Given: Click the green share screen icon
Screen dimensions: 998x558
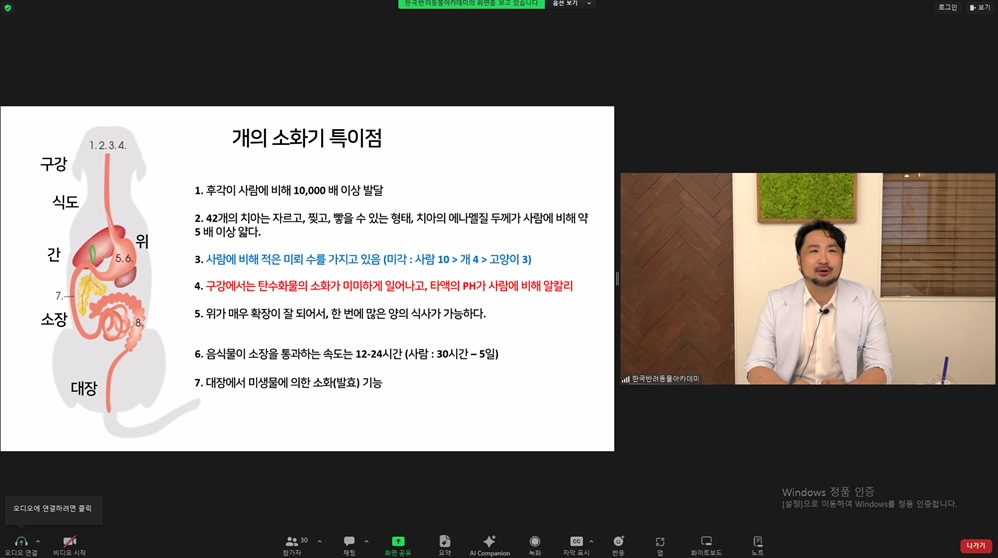Looking at the screenshot, I should click(398, 541).
